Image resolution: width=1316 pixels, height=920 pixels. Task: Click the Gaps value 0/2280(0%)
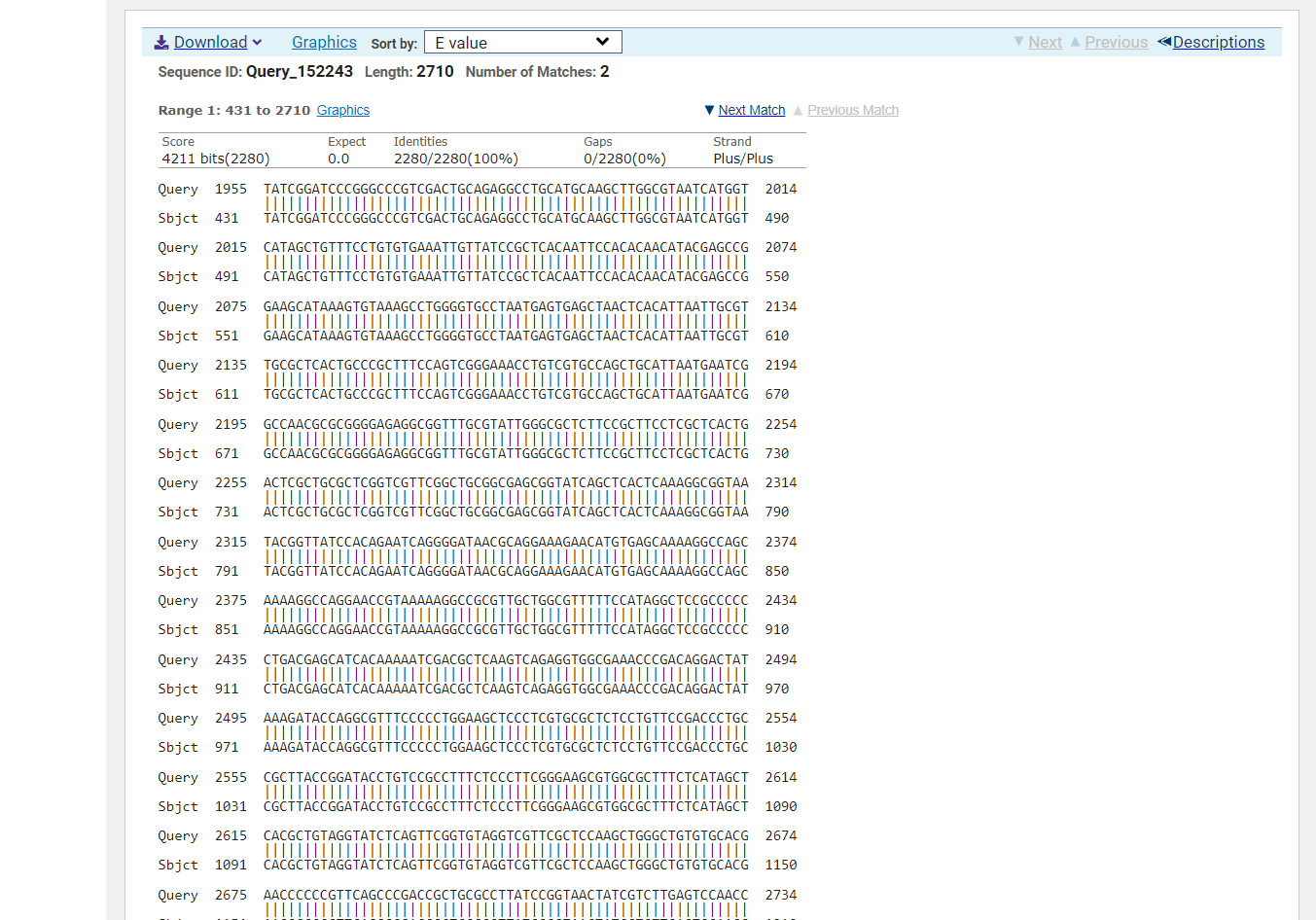(624, 159)
